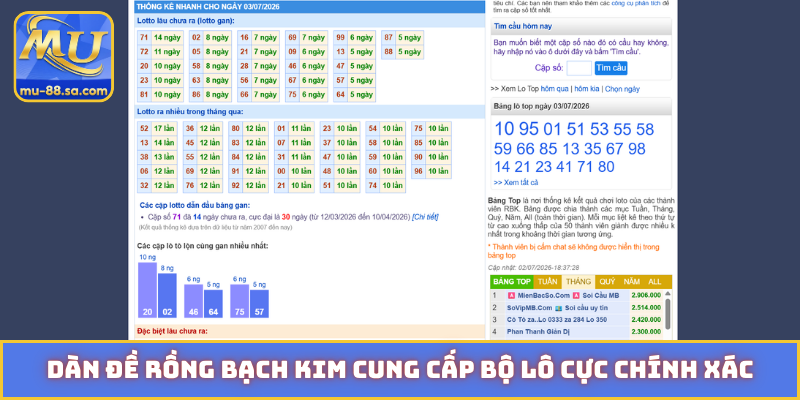Click the 5 ng bar for number 64
The height and width of the screenshot is (400, 800).
pyautogui.click(x=213, y=304)
